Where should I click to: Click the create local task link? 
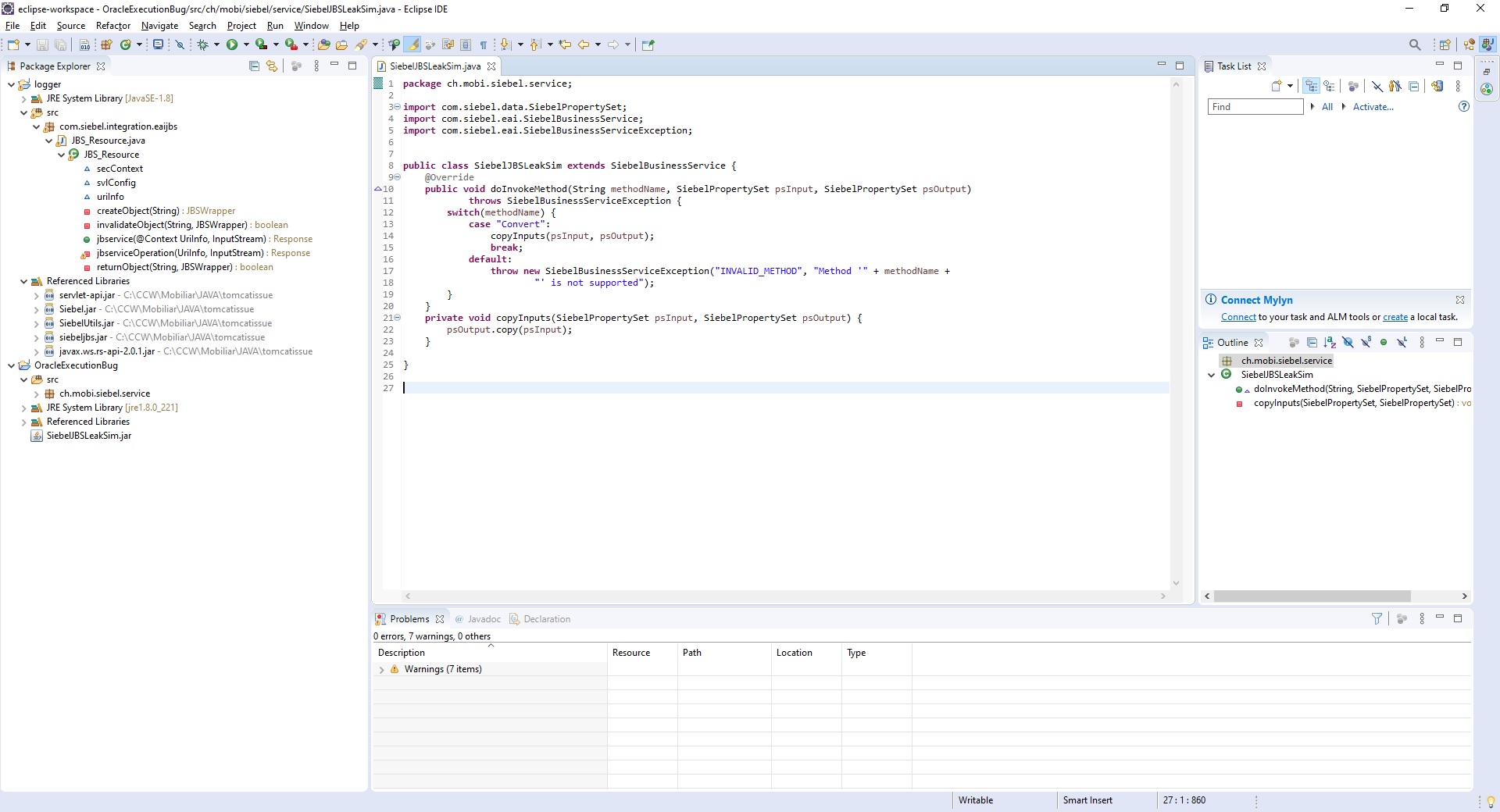click(1395, 317)
